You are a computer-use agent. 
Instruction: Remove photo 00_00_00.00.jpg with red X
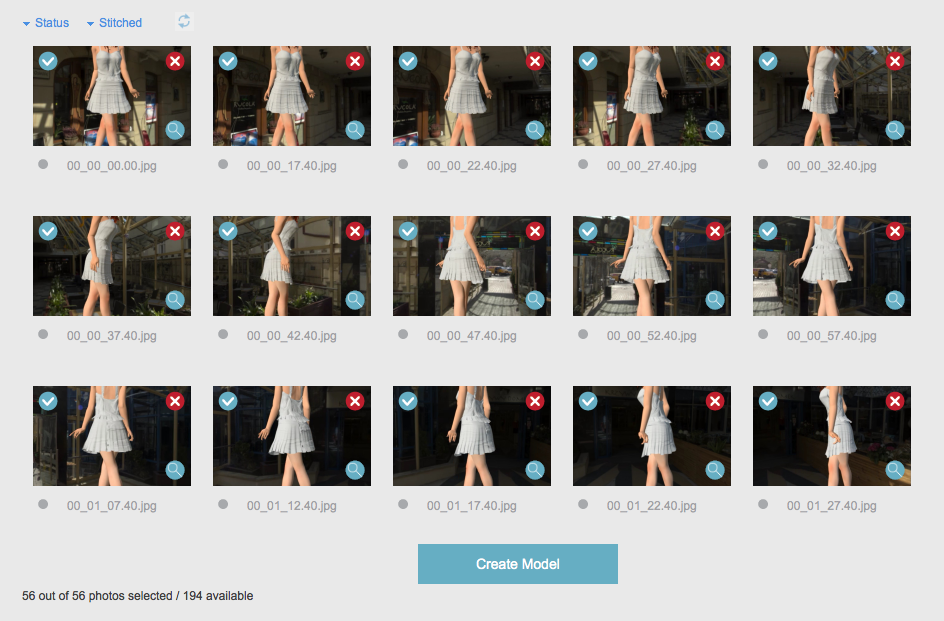point(175,61)
